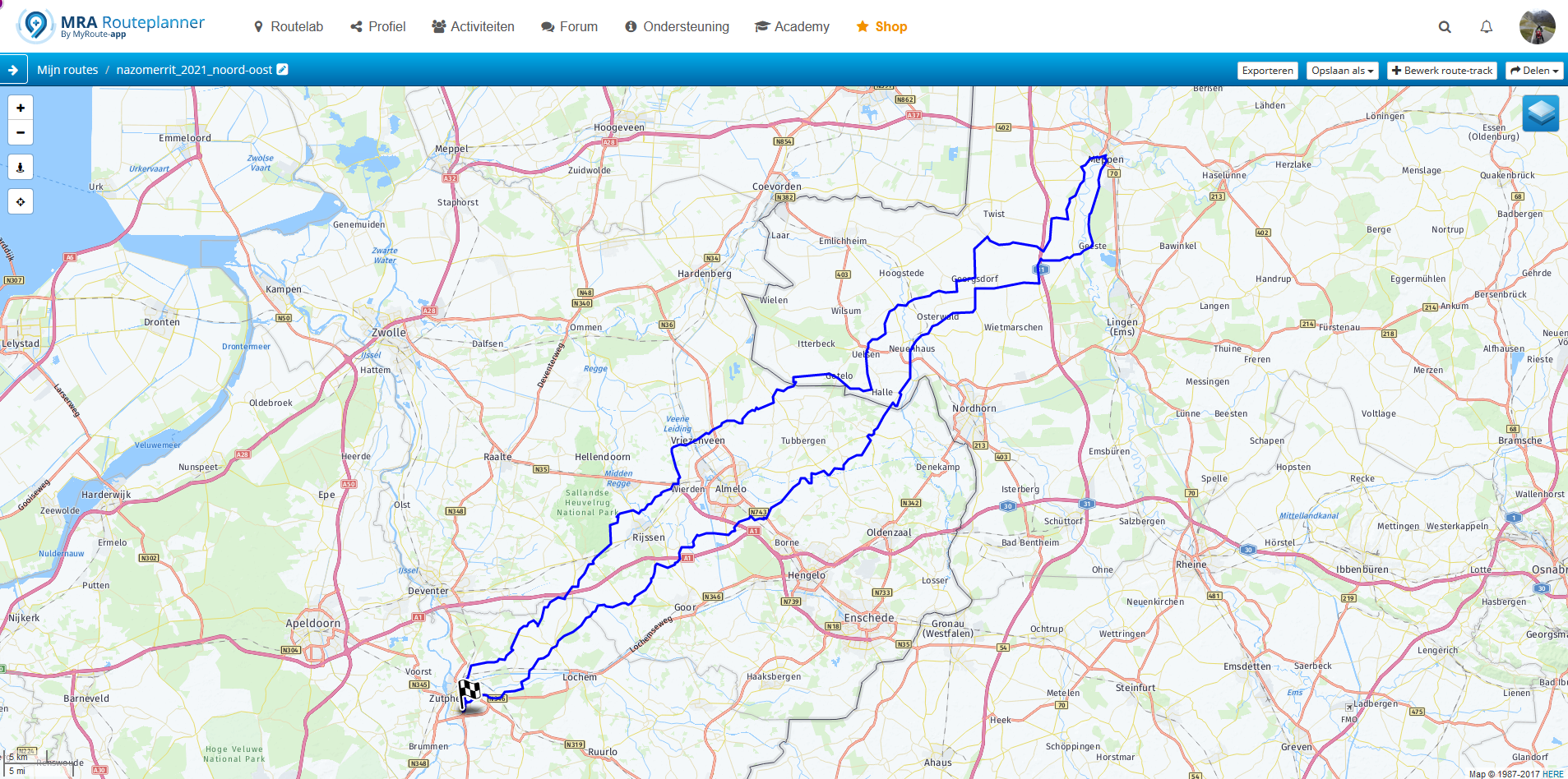1568x779 pixels.
Task: Open the Forum menu item
Action: coord(569,27)
